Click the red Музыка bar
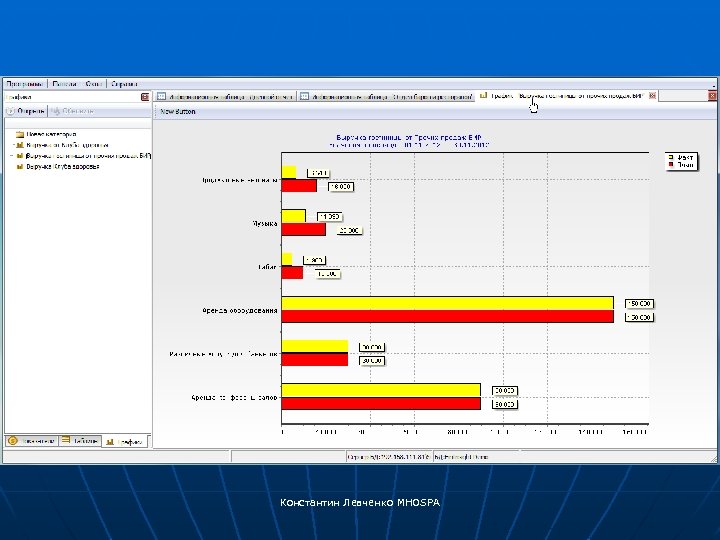The height and width of the screenshot is (540, 720). pyautogui.click(x=304, y=229)
